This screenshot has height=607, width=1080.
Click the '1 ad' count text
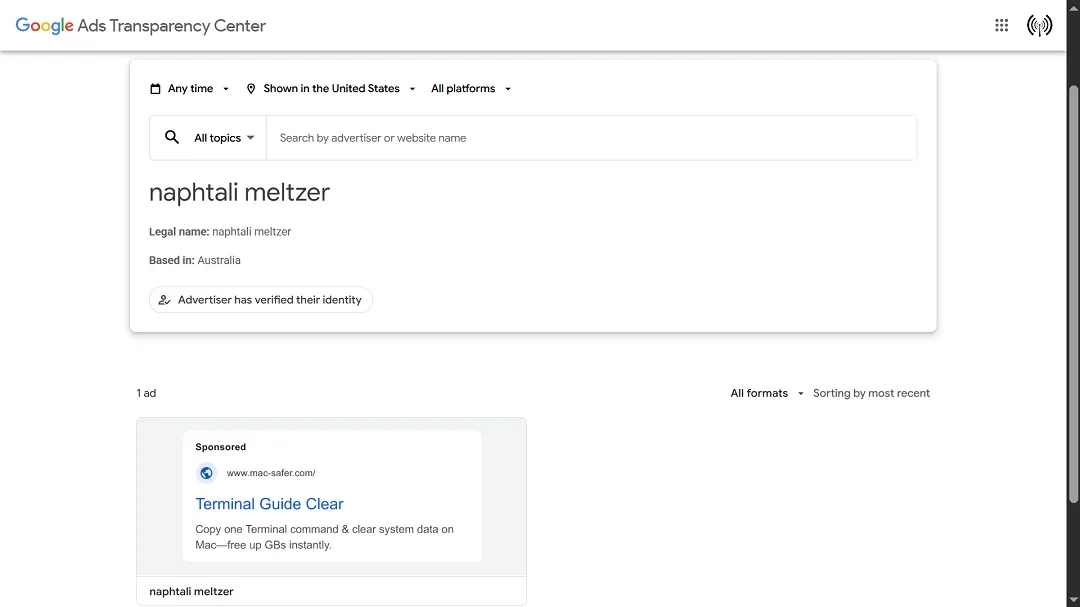[x=146, y=393]
